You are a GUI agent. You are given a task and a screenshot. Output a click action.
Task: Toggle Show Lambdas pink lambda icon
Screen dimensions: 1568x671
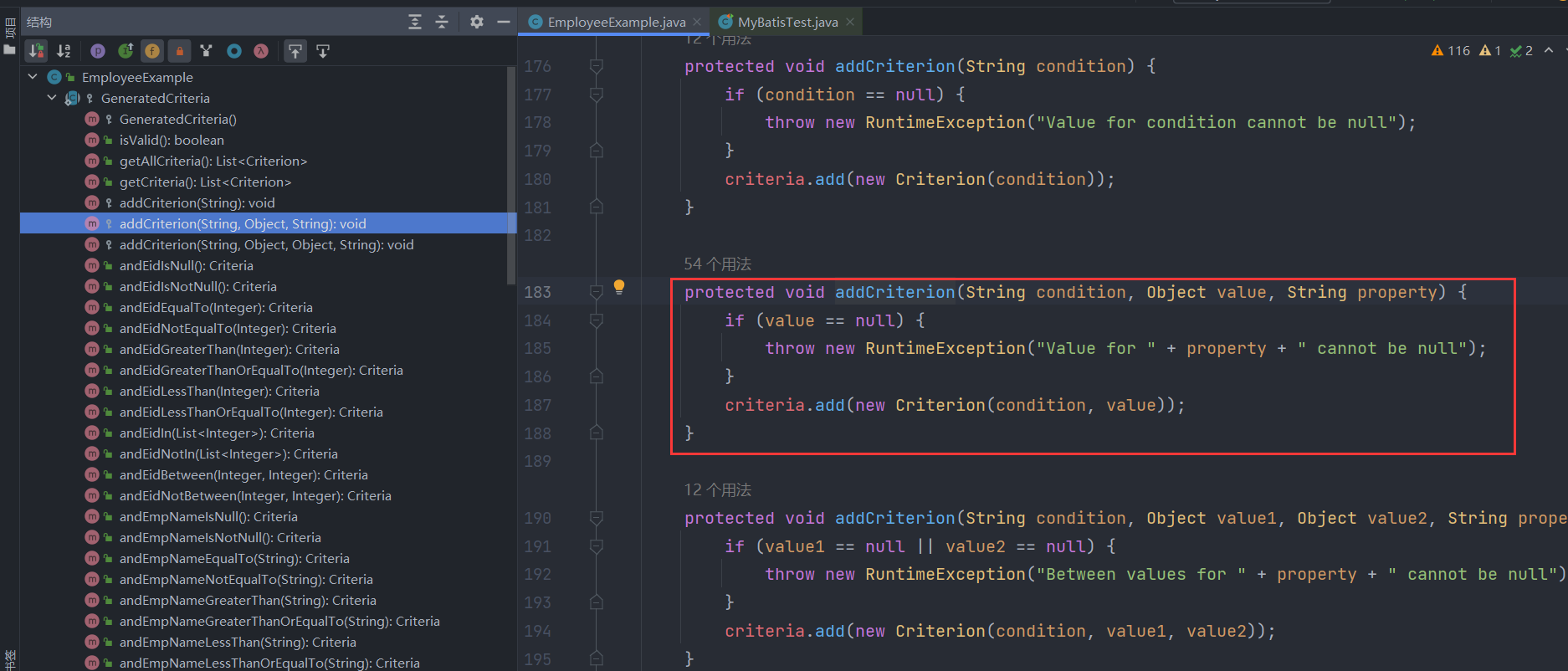261,51
